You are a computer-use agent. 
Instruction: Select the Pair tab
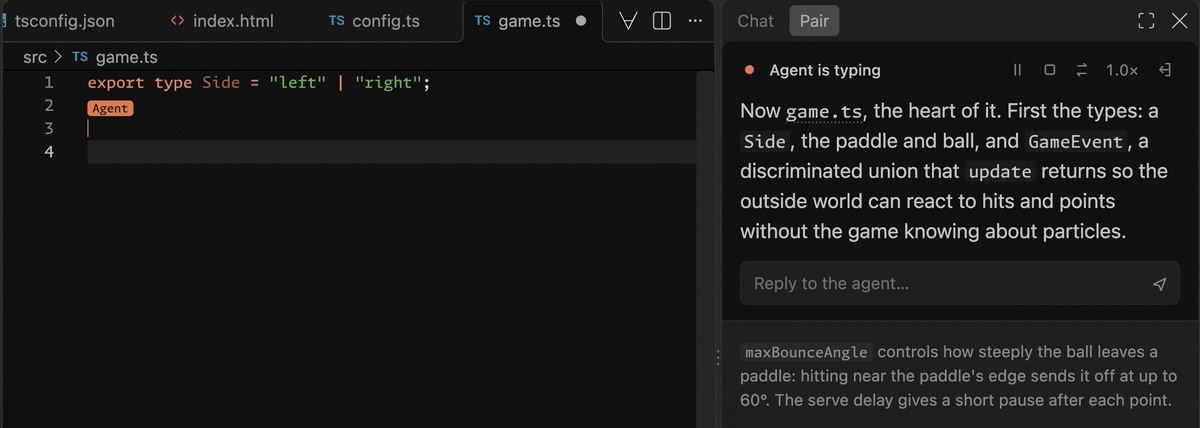814,21
